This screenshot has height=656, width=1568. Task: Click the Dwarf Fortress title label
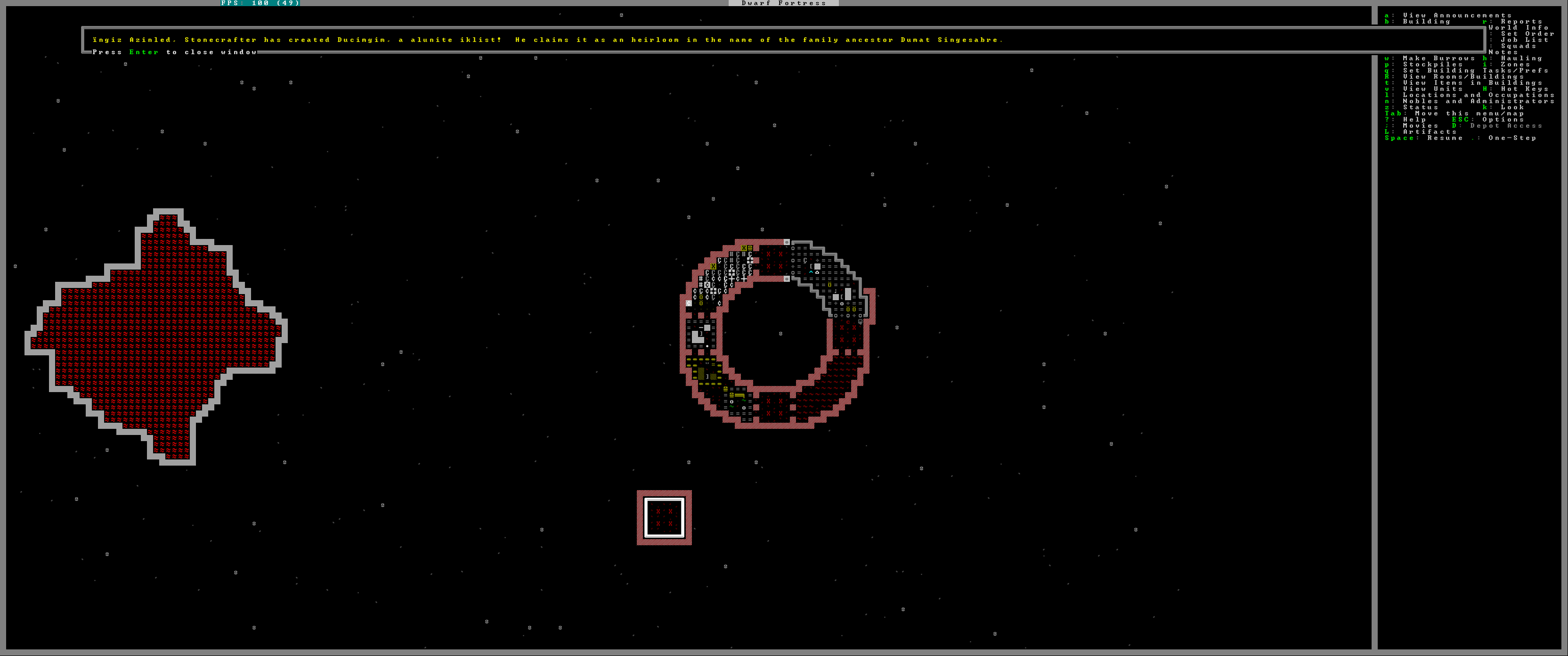783,3
